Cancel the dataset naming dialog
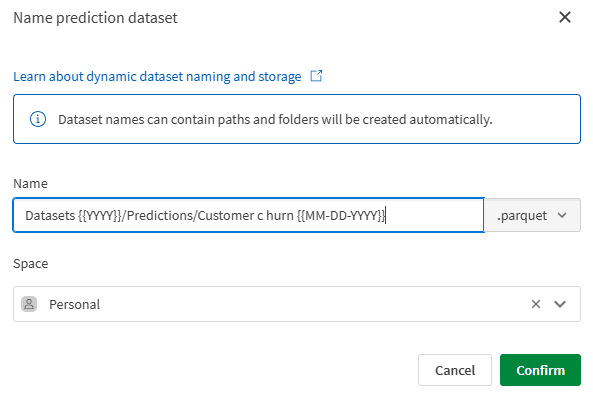This screenshot has height=394, width=593. pyautogui.click(x=455, y=370)
